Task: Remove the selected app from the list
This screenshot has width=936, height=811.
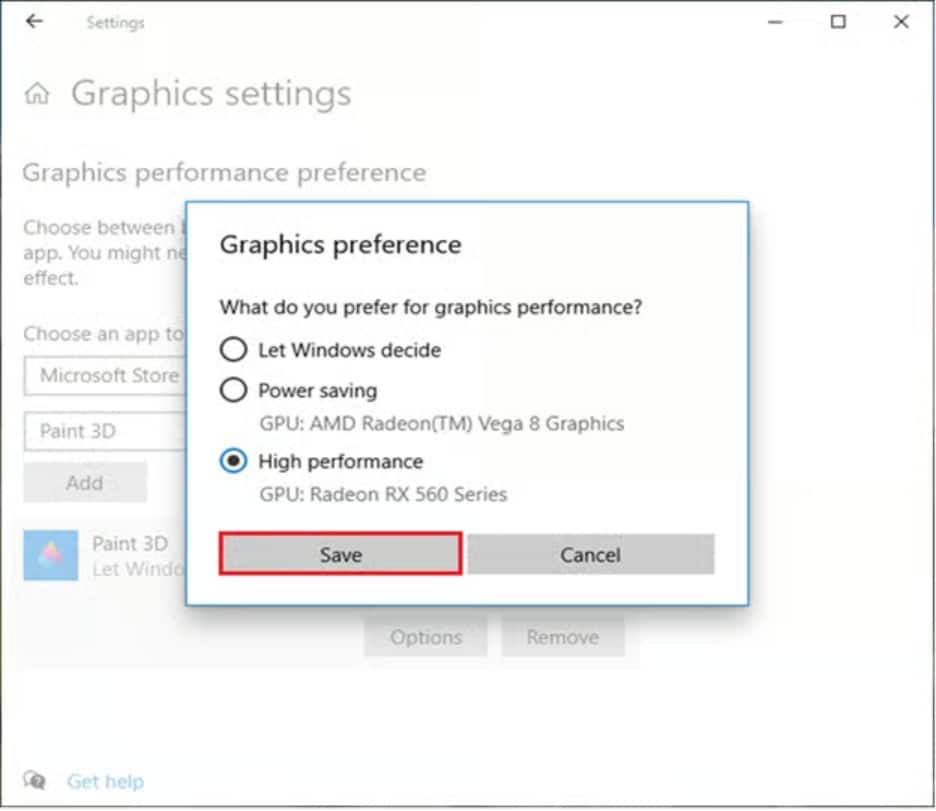Action: pyautogui.click(x=563, y=637)
